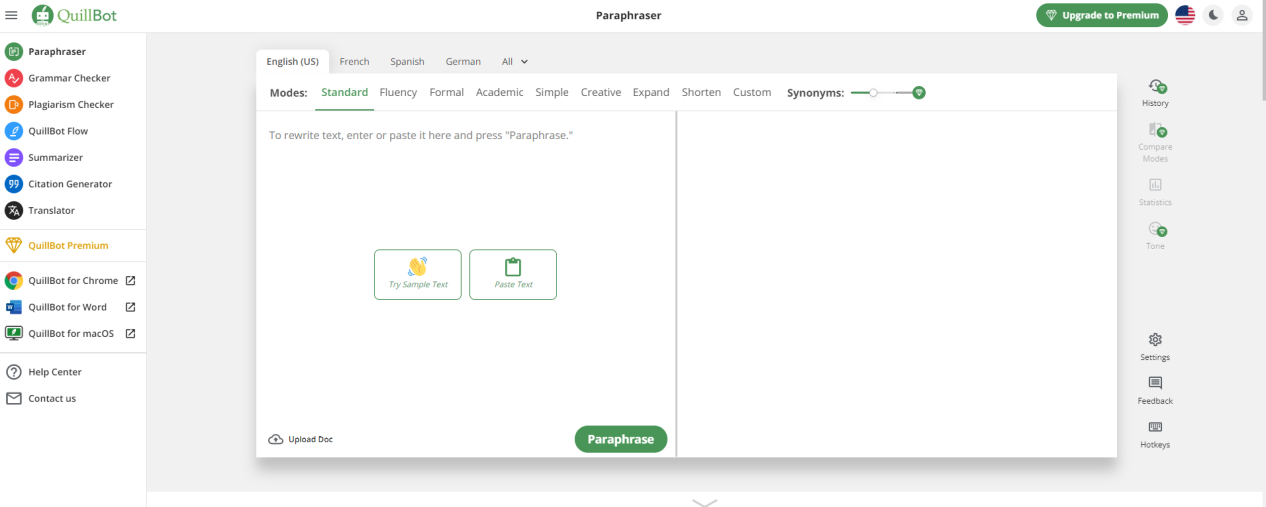Image resolution: width=1266 pixels, height=507 pixels.
Task: Open the external link icon beside QuillBot for macOS
Action: 130,333
